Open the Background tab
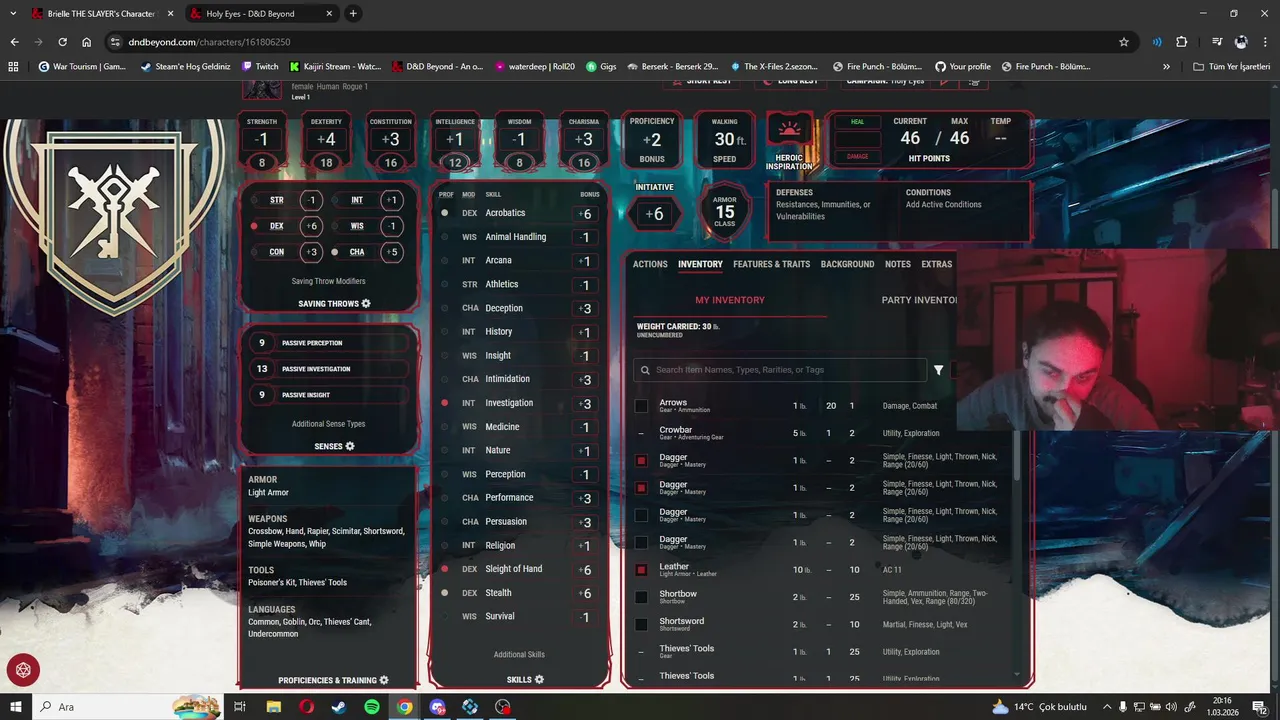 (x=847, y=264)
